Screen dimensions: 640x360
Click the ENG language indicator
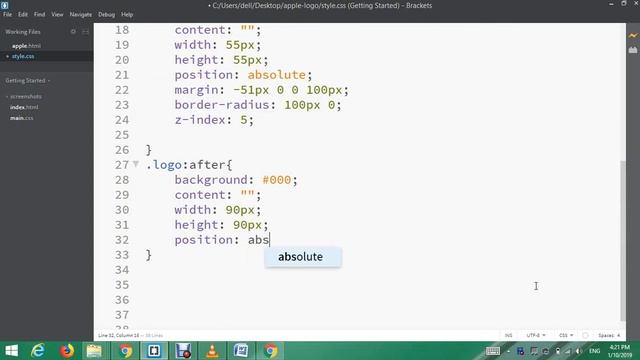[x=595, y=351]
